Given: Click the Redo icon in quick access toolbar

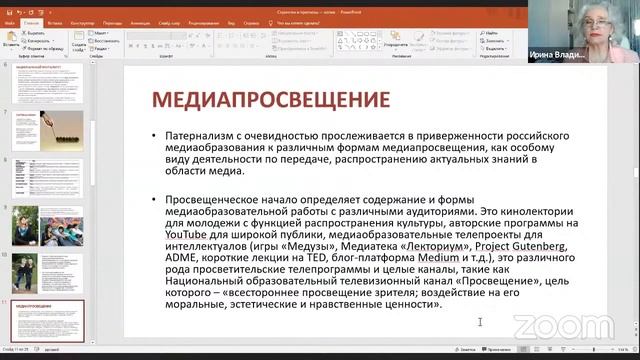Looking at the screenshot, I should tap(31, 13).
